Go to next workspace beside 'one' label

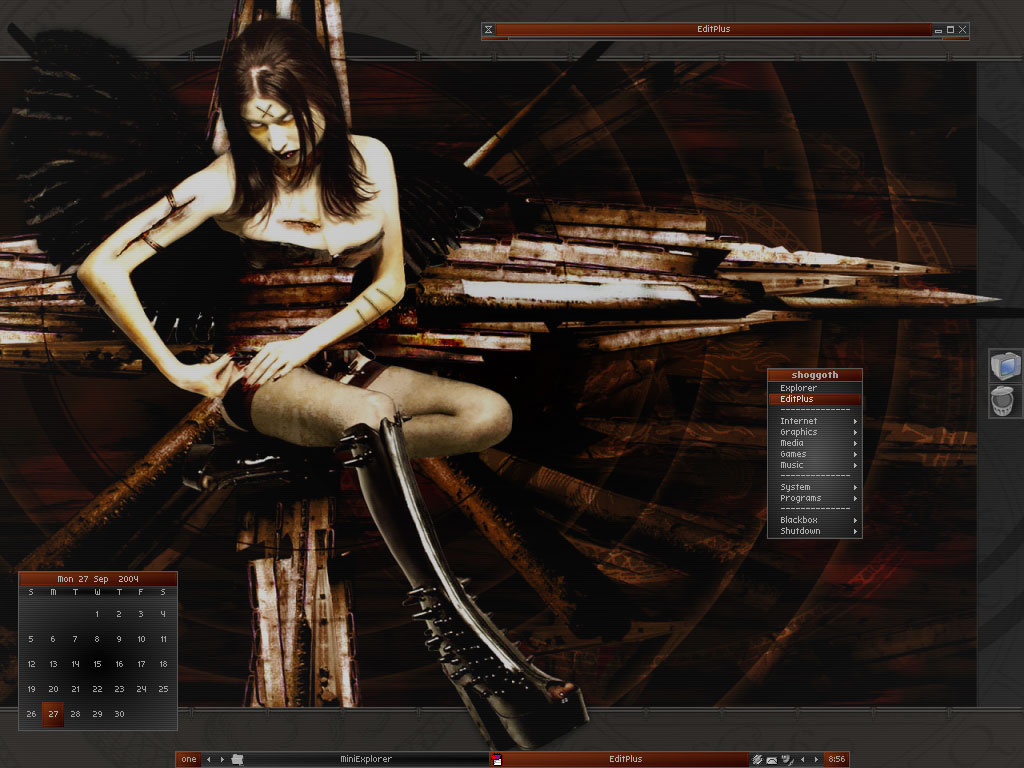[222, 759]
